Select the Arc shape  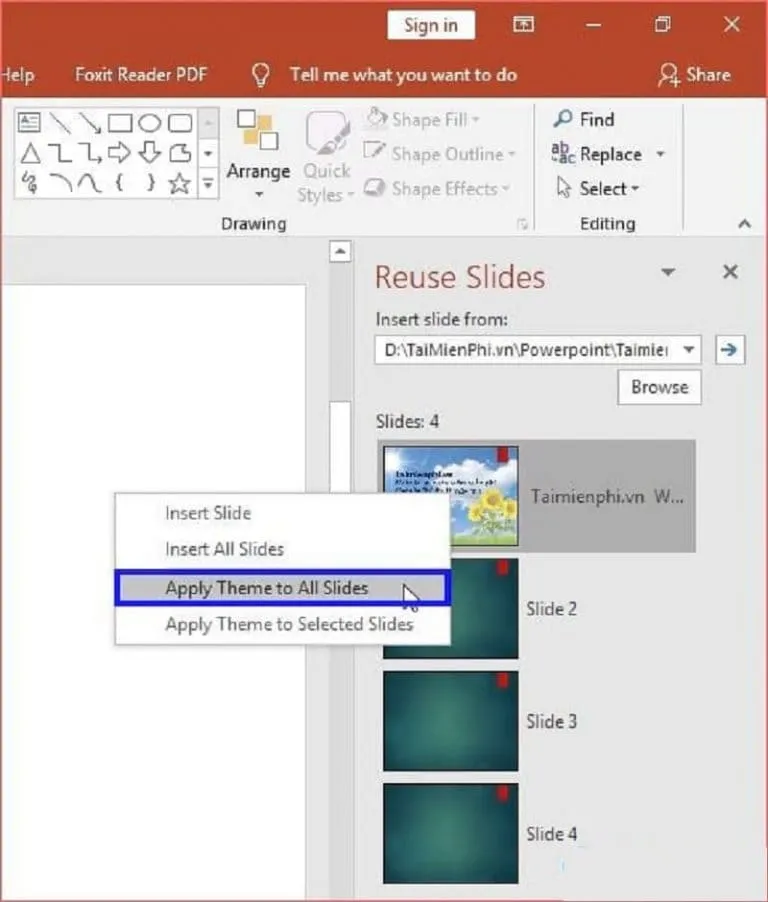pyautogui.click(x=61, y=183)
